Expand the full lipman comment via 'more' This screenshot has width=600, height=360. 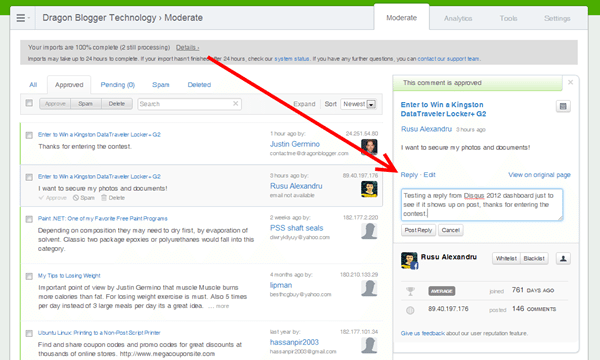(x=222, y=306)
